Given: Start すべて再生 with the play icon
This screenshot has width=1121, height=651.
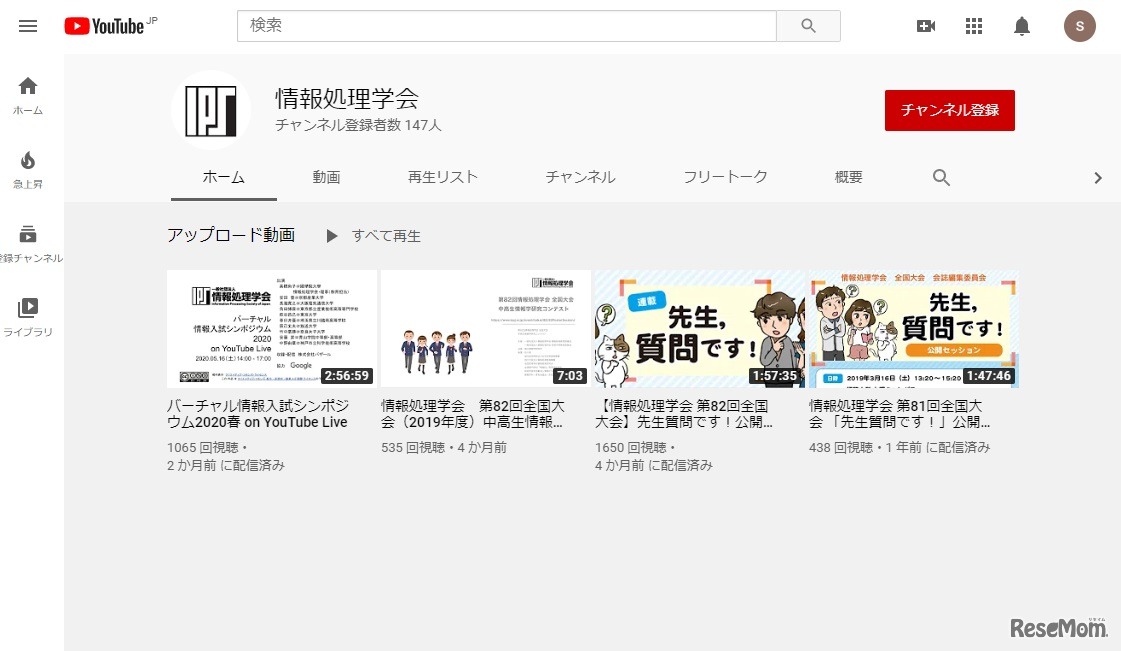Looking at the screenshot, I should [x=332, y=236].
